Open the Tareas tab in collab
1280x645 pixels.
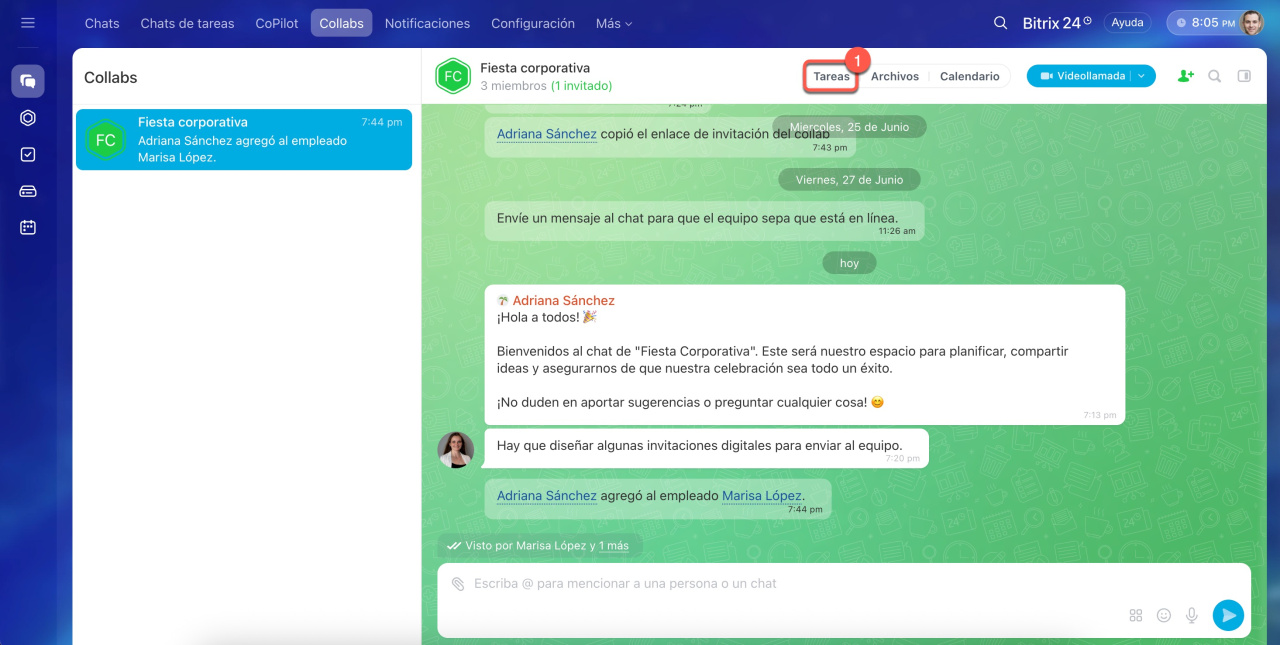coord(831,76)
